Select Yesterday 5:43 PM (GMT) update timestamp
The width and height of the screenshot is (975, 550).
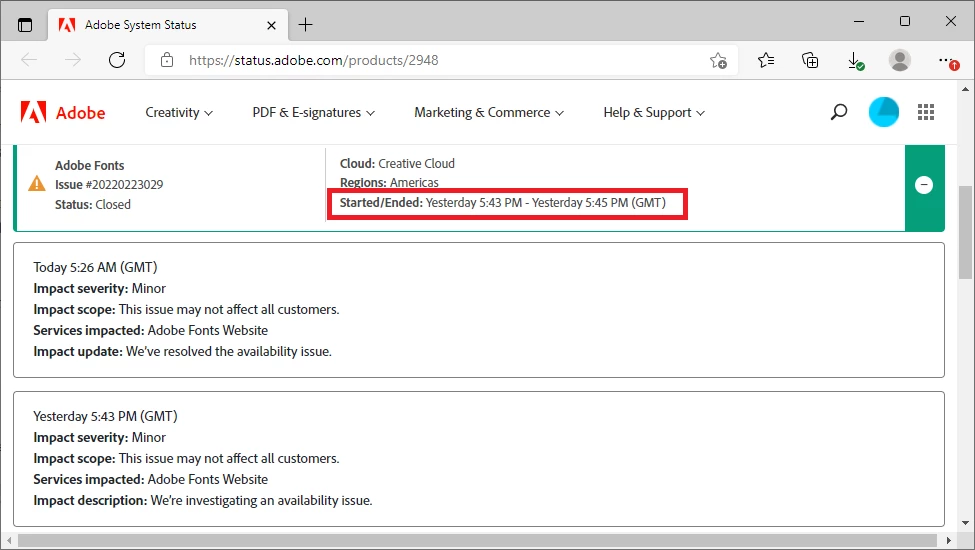point(105,416)
